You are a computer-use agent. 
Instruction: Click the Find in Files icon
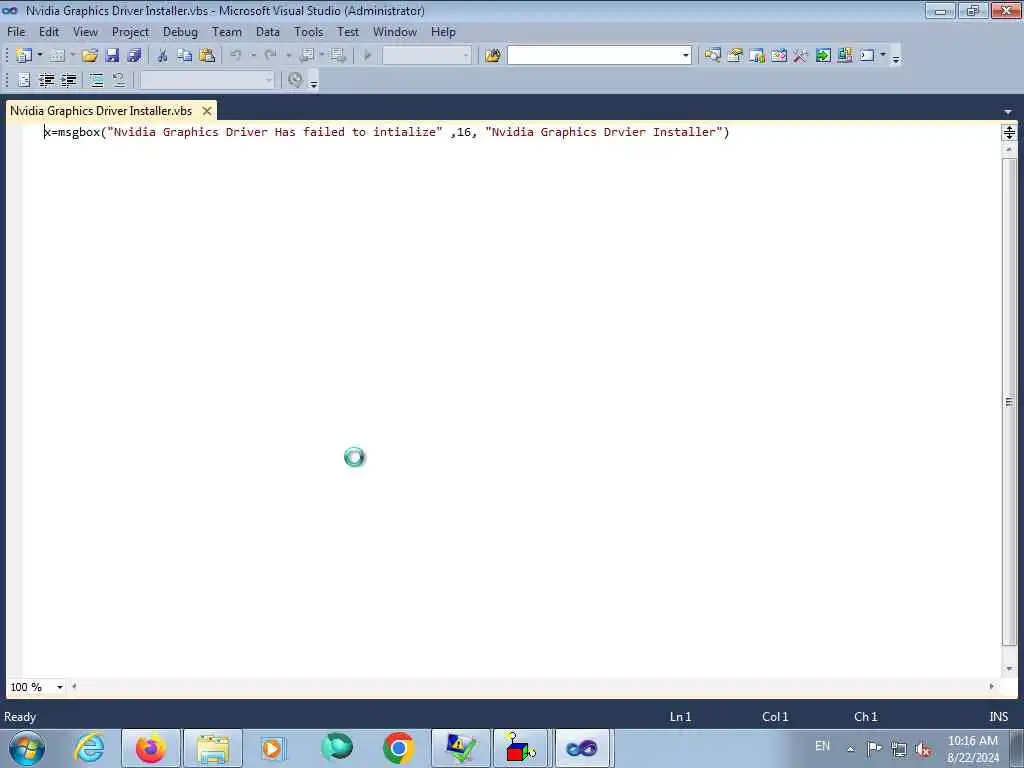coord(493,56)
